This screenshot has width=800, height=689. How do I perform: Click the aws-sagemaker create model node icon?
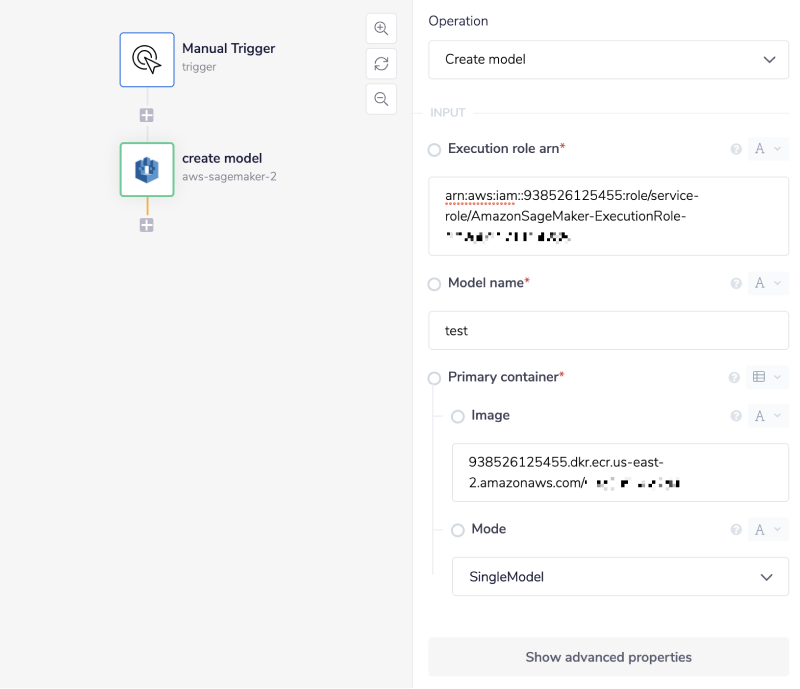(146, 170)
